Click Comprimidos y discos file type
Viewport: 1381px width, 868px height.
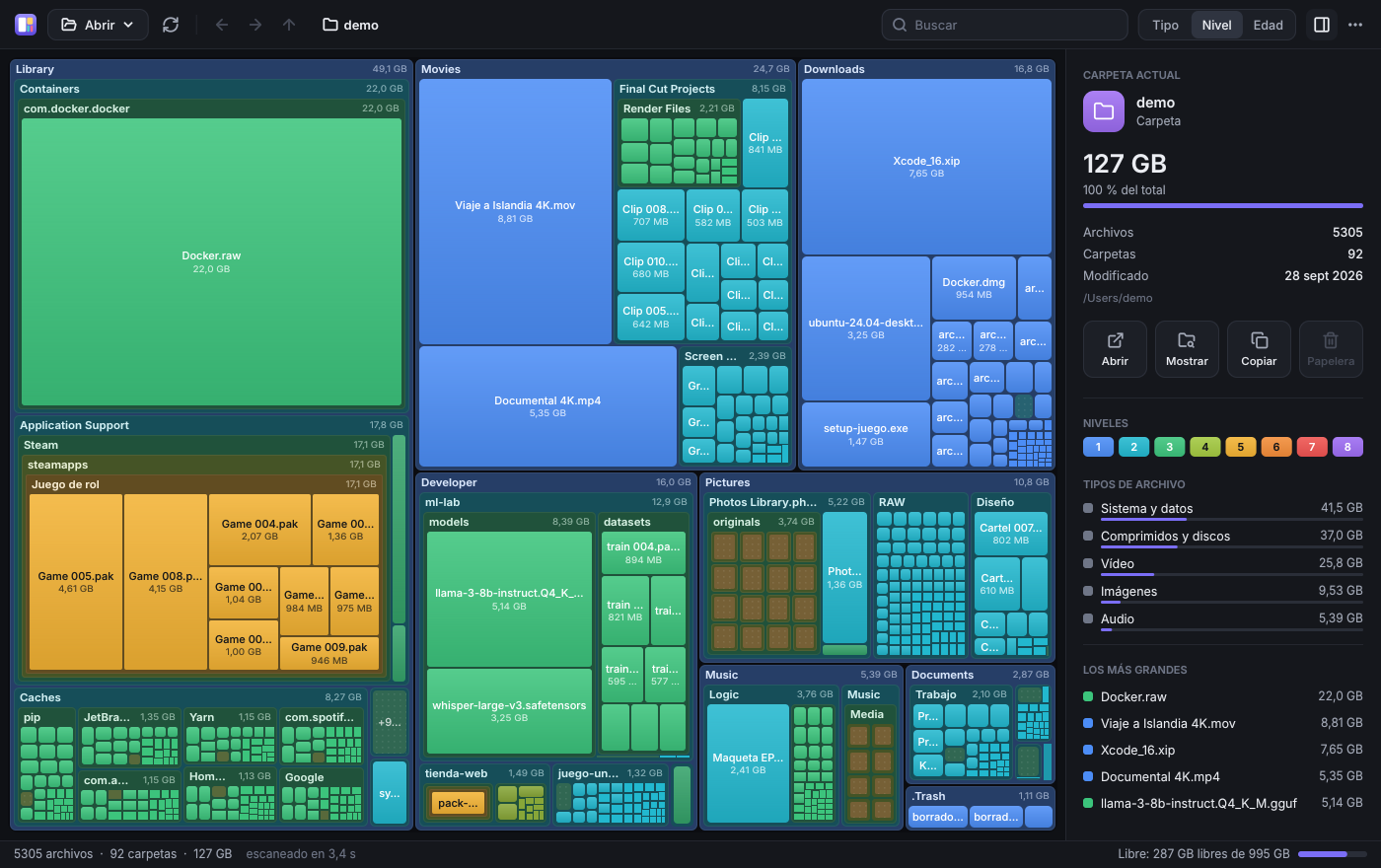pos(1223,537)
